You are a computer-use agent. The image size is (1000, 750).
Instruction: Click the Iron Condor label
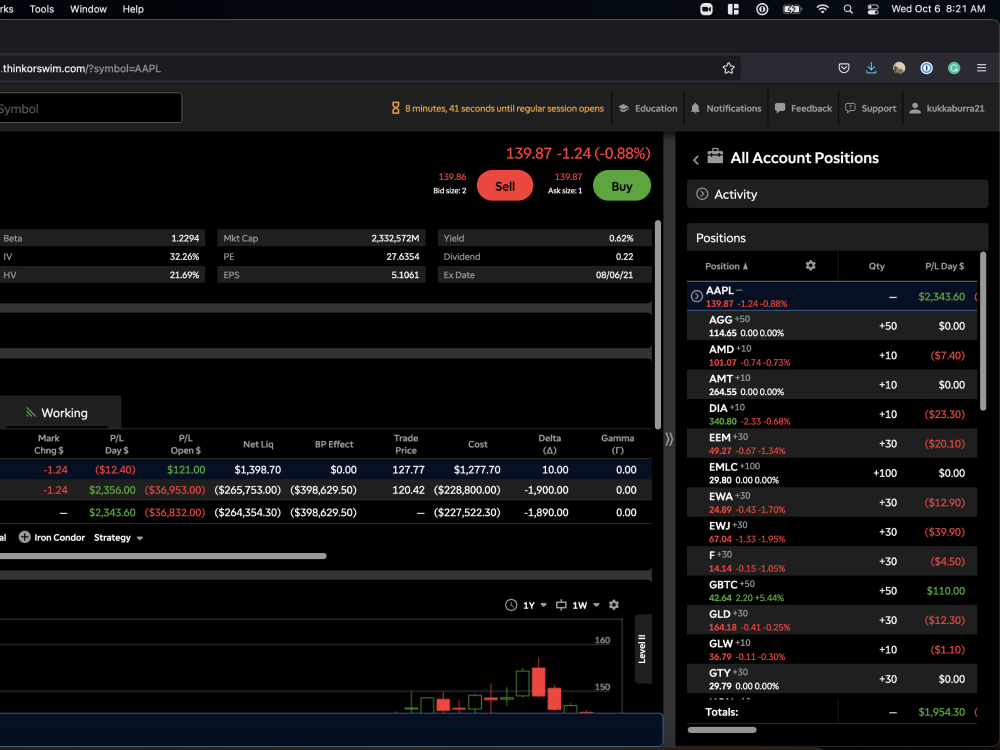click(59, 538)
